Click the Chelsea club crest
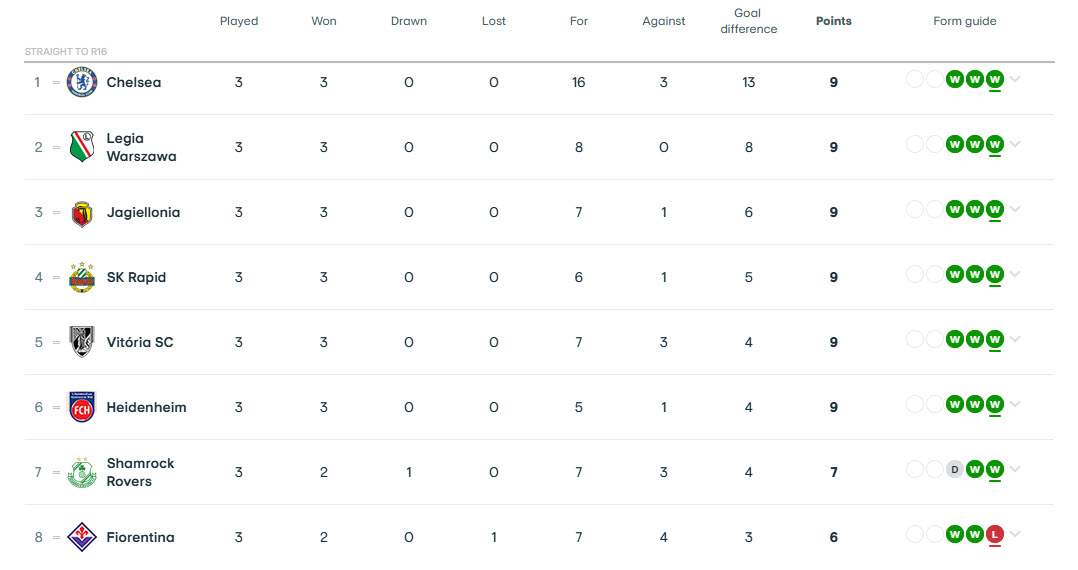 tap(81, 82)
